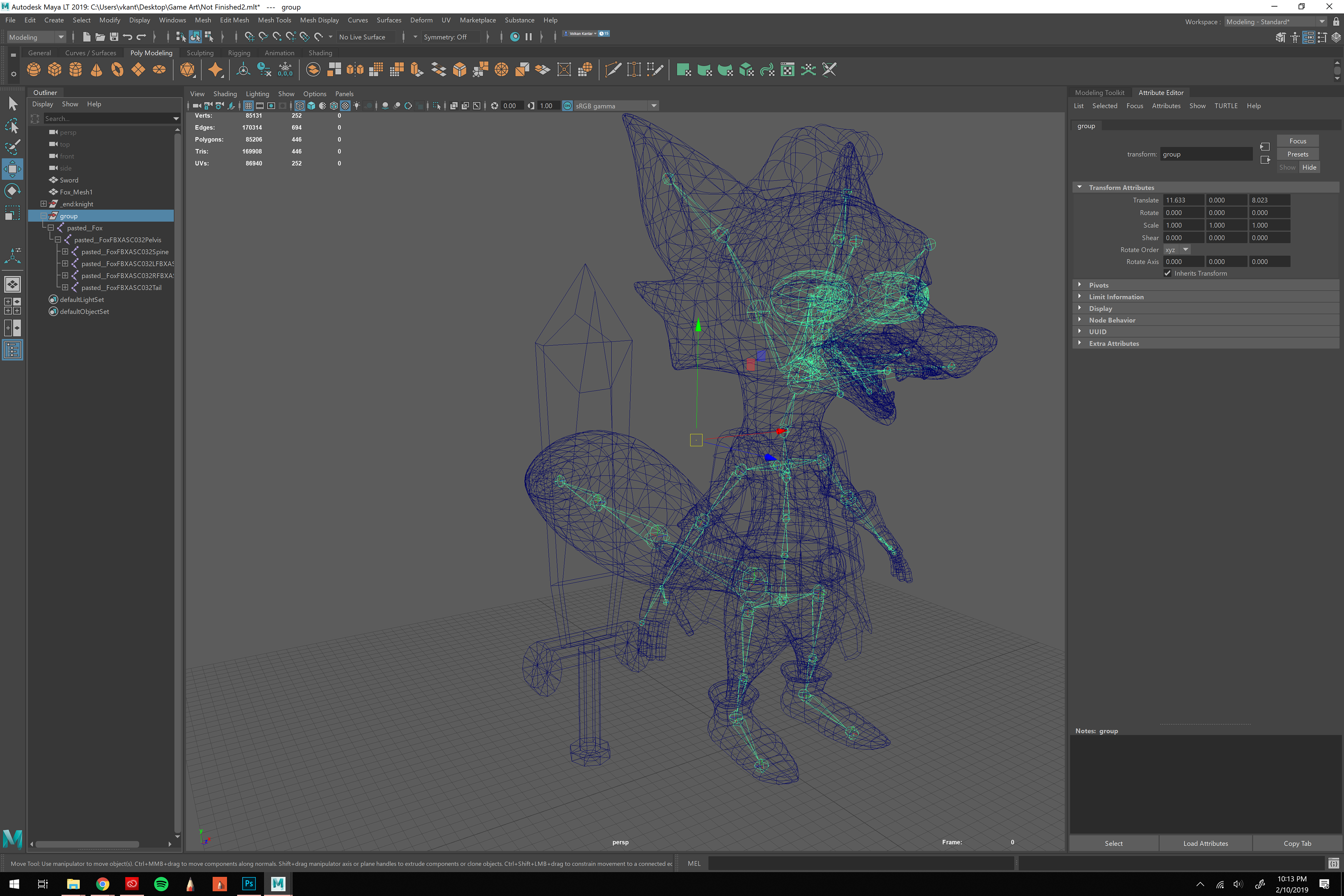Click the Snap to grids icon

coord(250,36)
